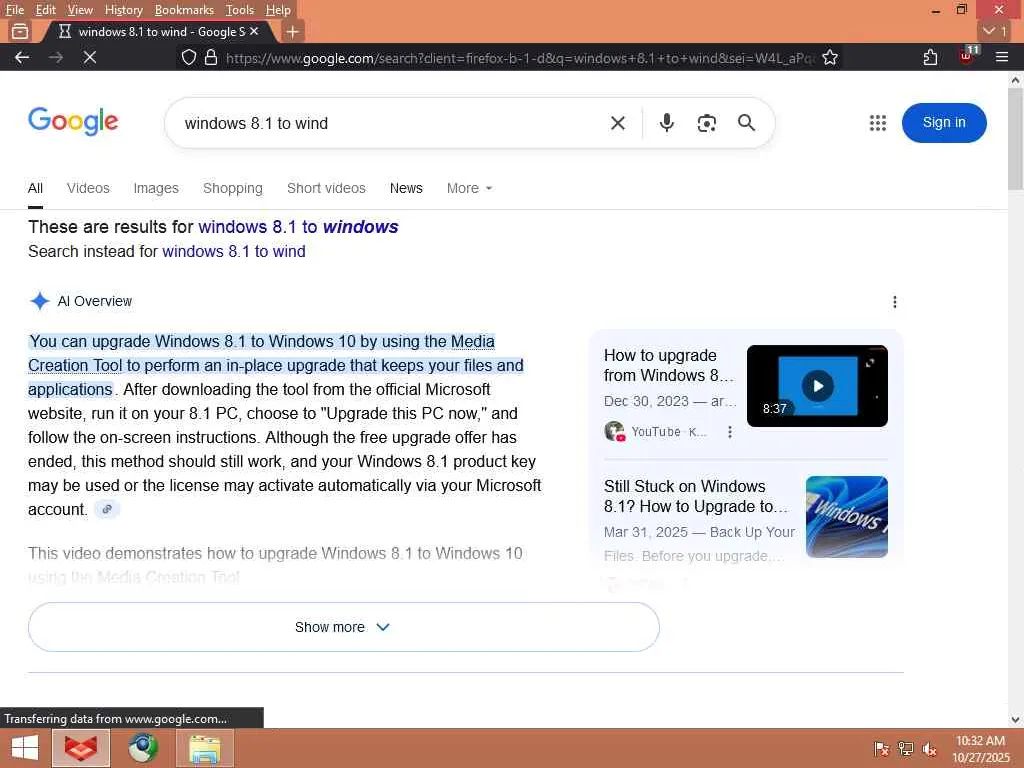Click the site security padlock icon

[210, 57]
